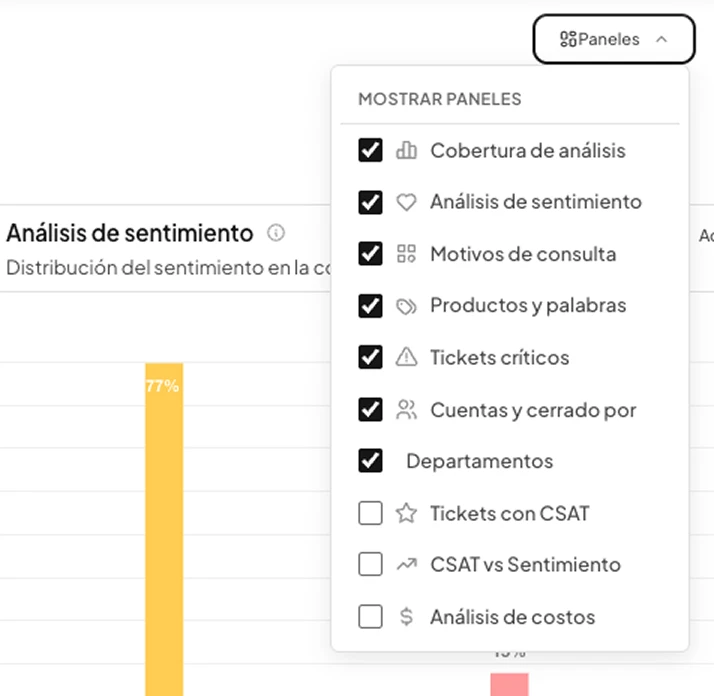Collapse the Paneles dropdown button

[x=613, y=40]
